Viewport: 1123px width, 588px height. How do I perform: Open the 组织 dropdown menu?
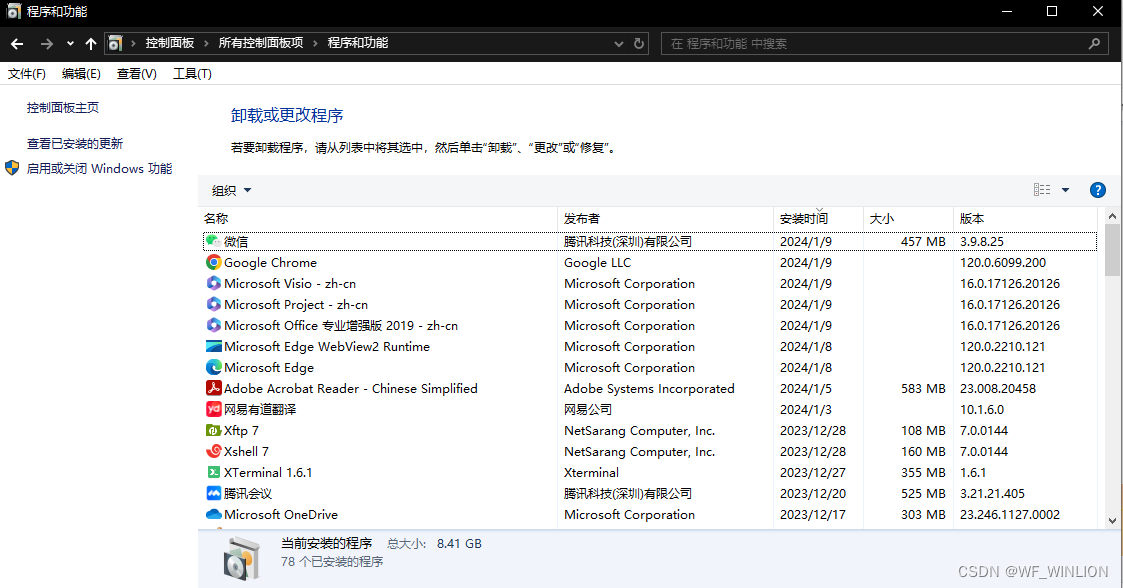[231, 191]
